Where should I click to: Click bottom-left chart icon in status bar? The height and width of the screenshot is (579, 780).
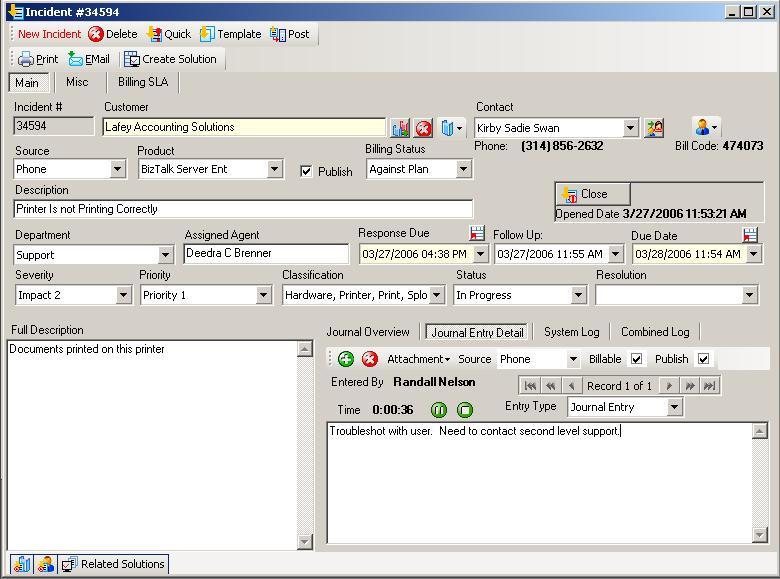(21, 564)
